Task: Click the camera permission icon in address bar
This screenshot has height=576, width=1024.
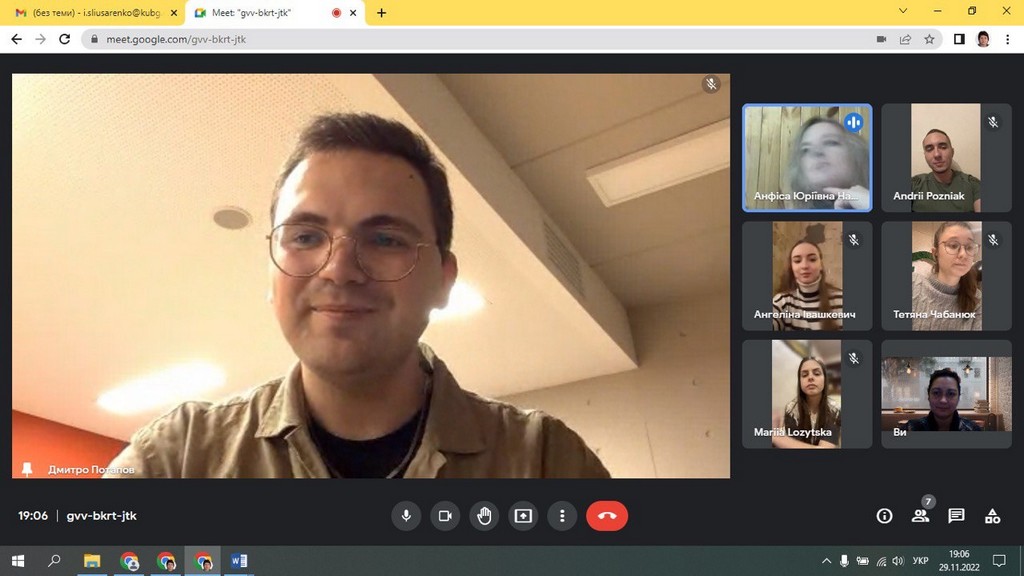Action: (x=881, y=39)
